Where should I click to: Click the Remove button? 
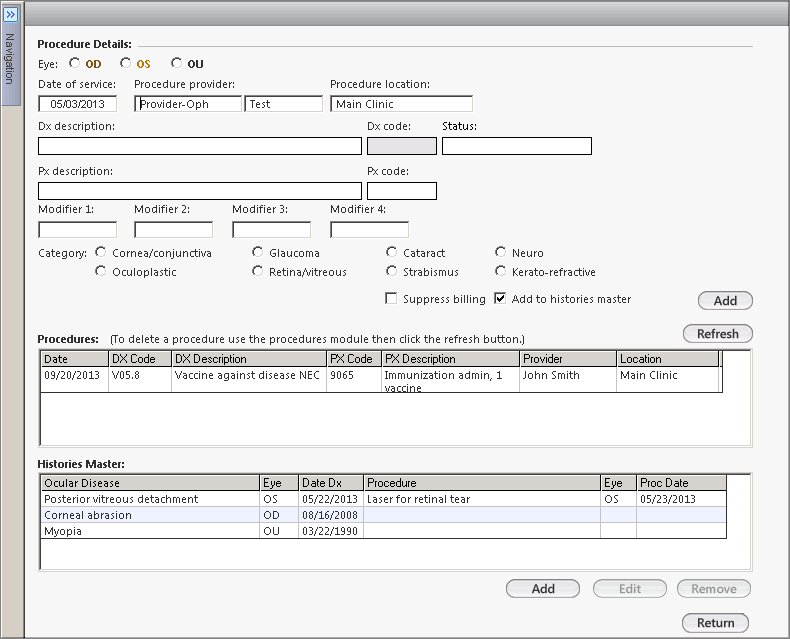click(714, 589)
